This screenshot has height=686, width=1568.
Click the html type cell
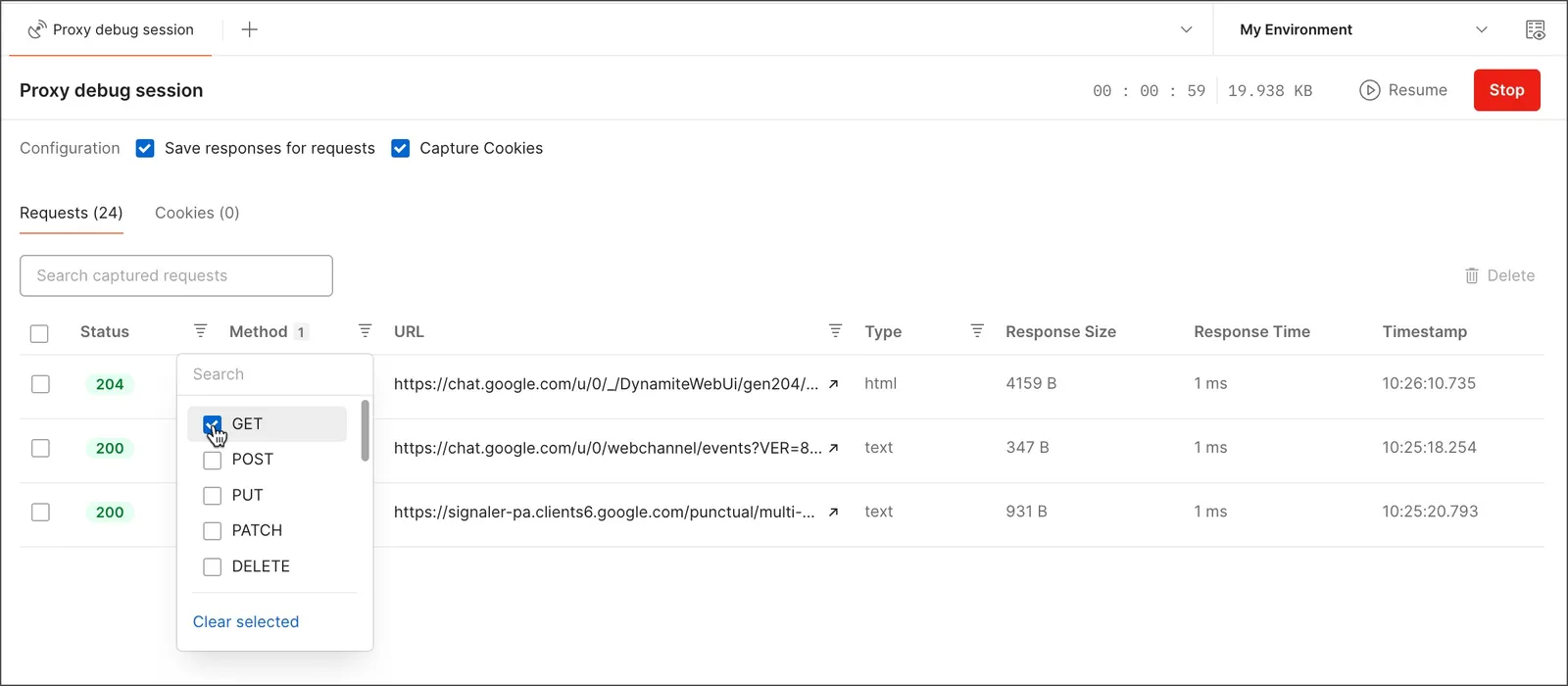[880, 383]
